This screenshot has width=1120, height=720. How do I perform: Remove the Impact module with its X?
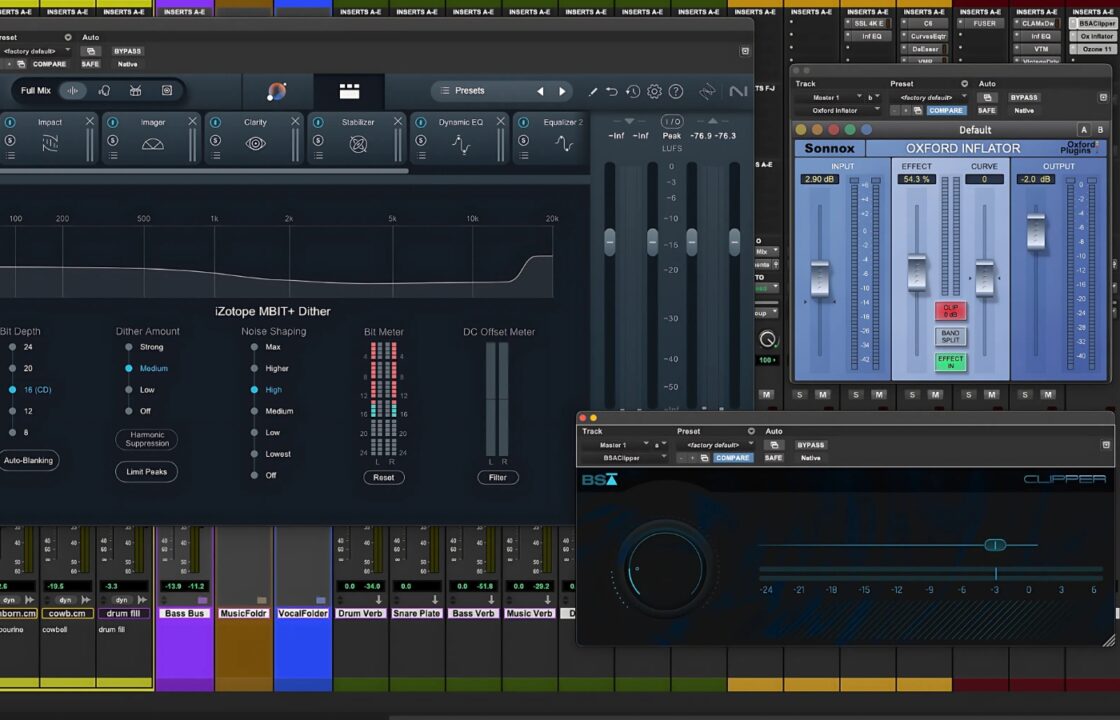click(90, 121)
